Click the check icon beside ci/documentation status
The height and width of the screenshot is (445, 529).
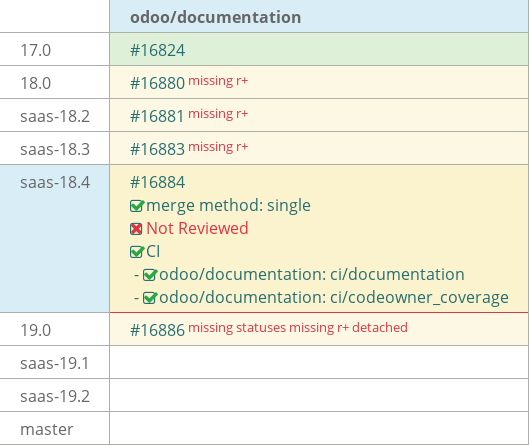coord(150,275)
